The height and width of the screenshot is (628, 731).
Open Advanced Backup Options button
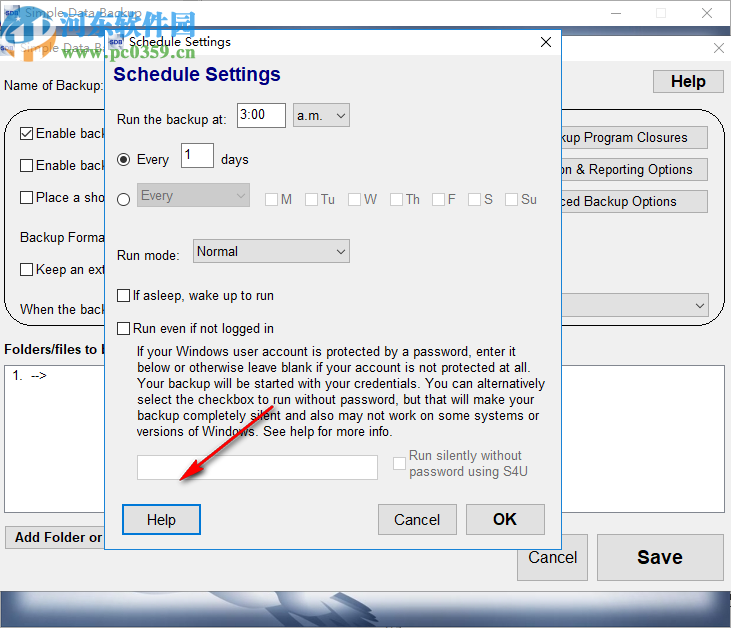tap(634, 201)
